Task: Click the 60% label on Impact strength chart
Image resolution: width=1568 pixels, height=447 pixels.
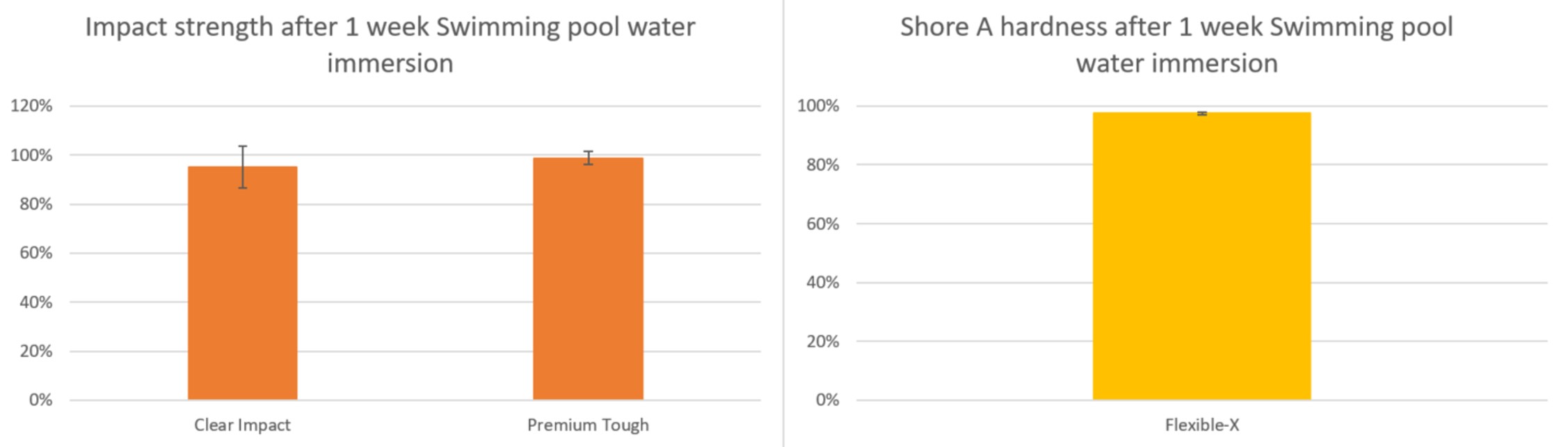Action: (35, 253)
